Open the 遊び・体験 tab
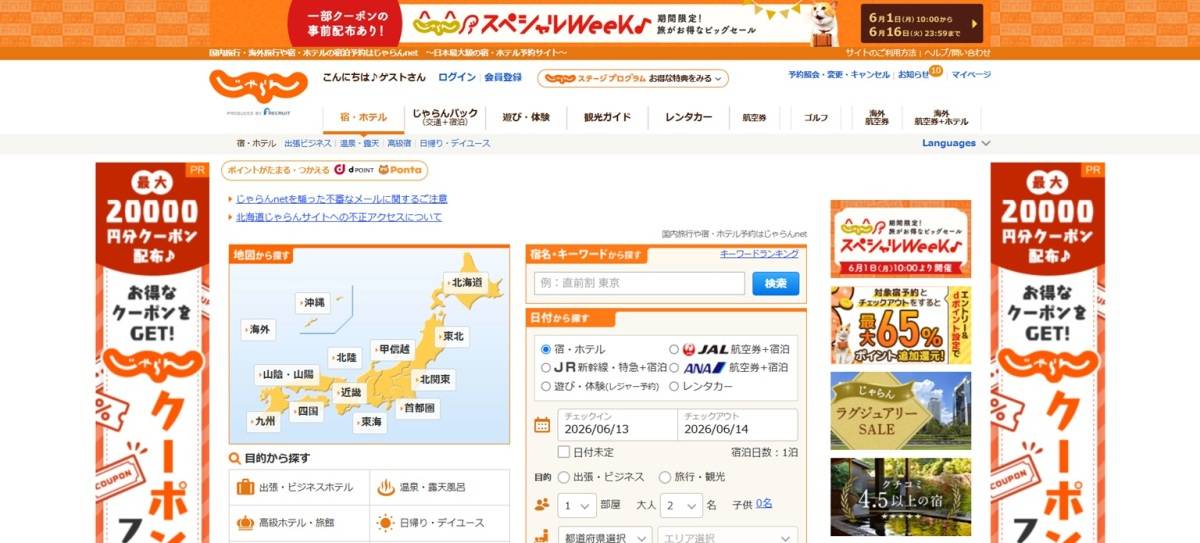Viewport: 1200px width, 543px height. pyautogui.click(x=526, y=117)
